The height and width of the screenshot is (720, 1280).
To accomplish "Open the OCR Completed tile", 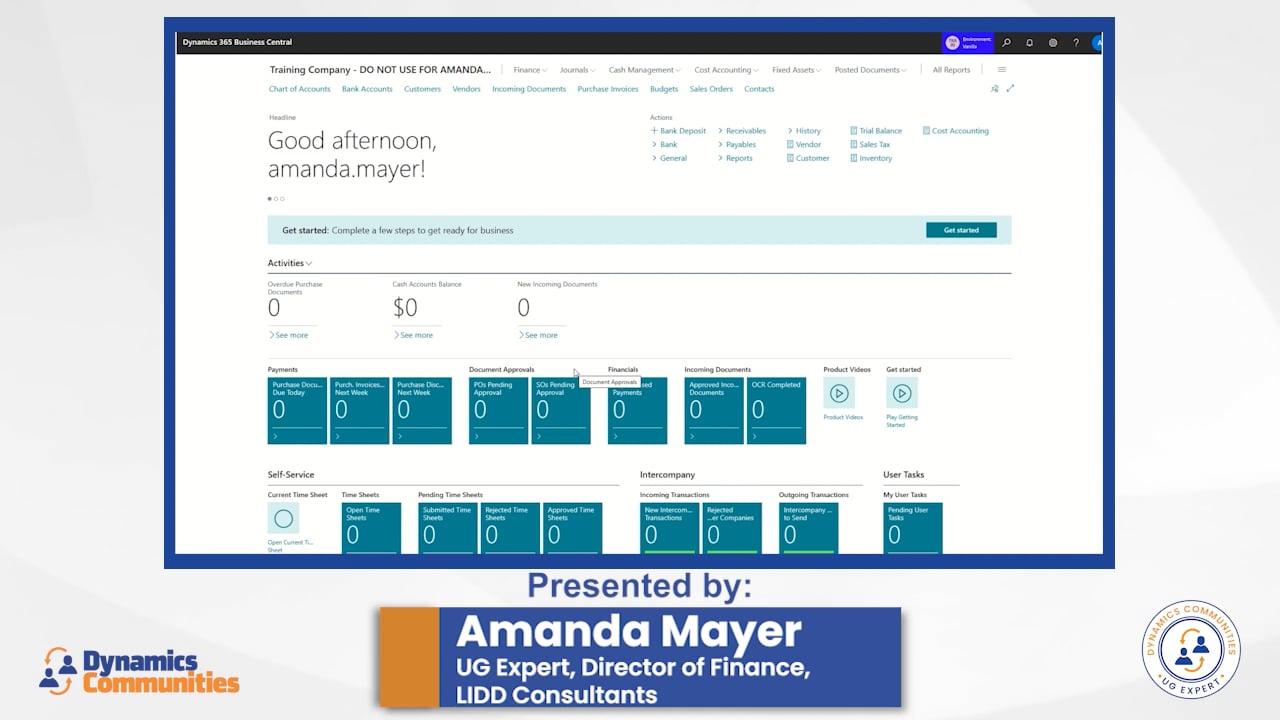I will pos(777,410).
